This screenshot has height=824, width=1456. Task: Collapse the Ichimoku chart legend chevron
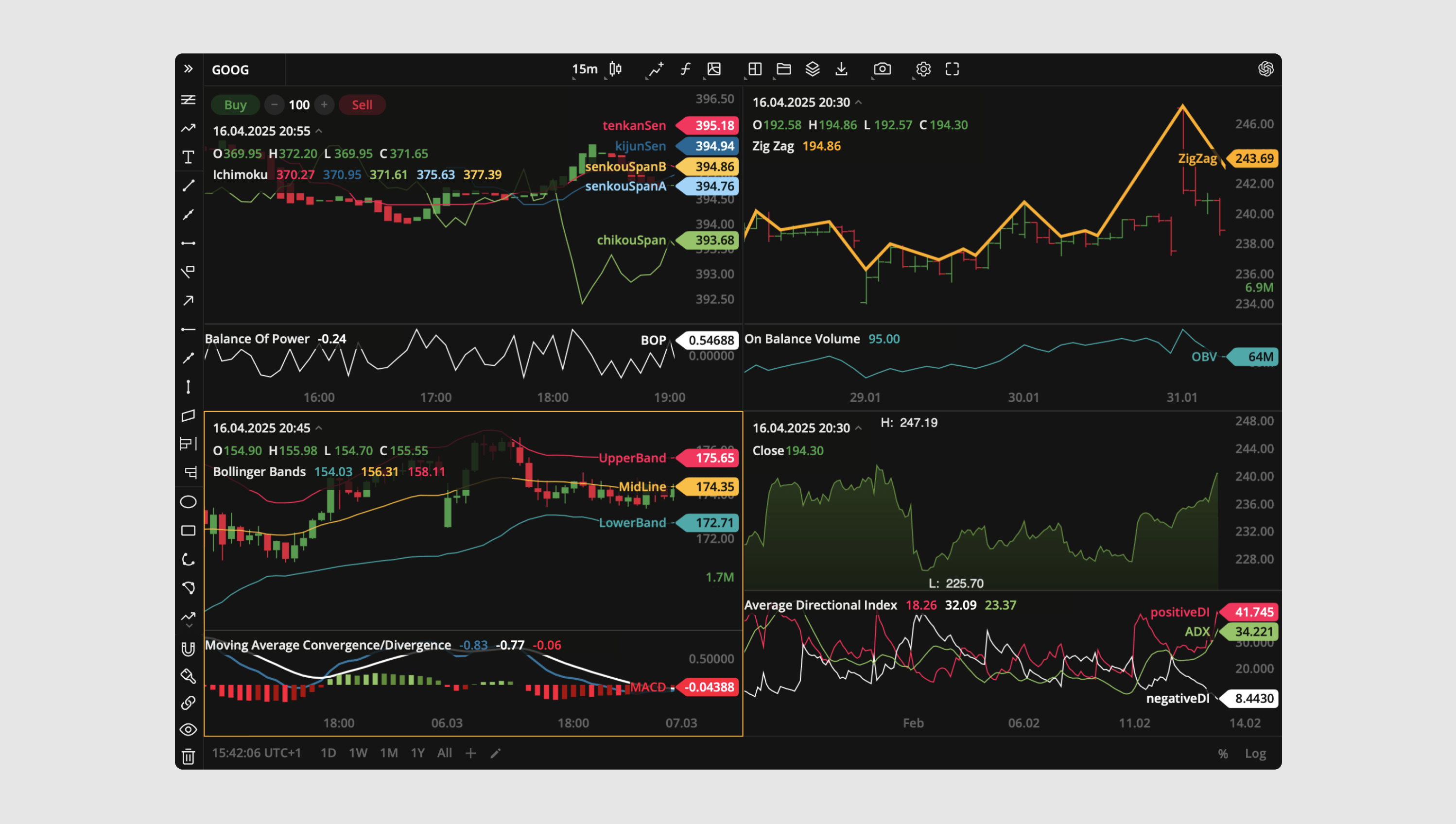[x=319, y=131]
